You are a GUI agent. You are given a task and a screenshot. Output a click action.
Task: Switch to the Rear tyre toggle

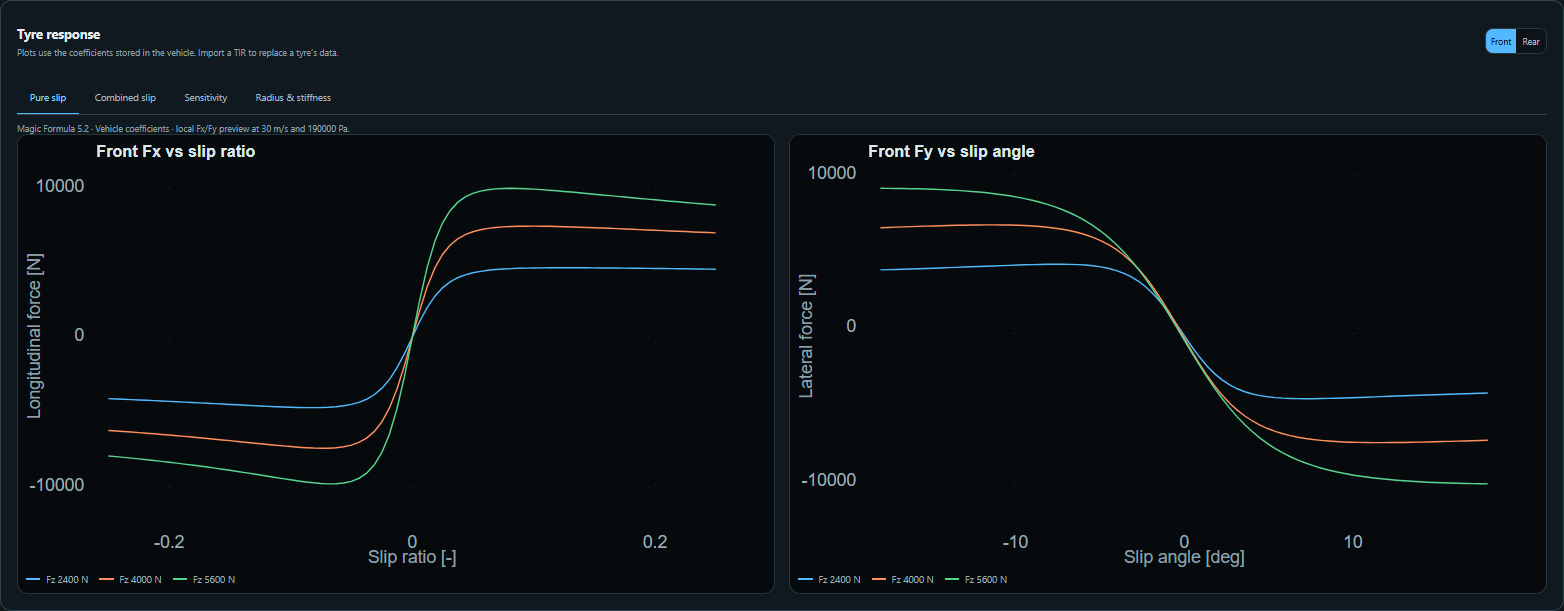1531,41
